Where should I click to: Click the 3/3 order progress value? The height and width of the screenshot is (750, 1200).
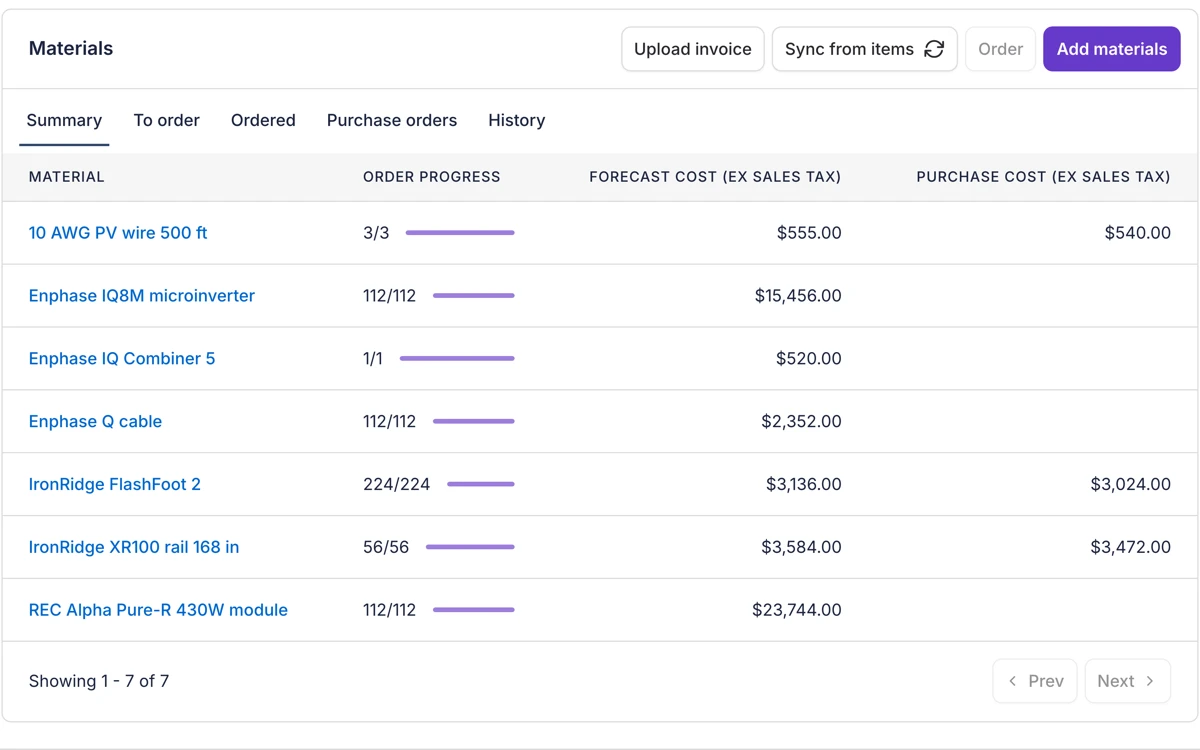pos(376,233)
